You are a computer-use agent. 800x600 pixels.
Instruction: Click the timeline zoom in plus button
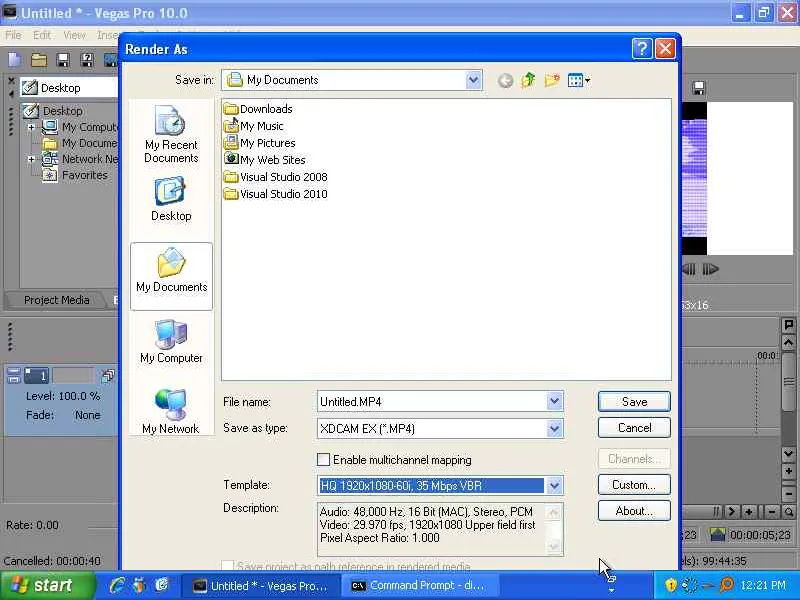point(749,512)
